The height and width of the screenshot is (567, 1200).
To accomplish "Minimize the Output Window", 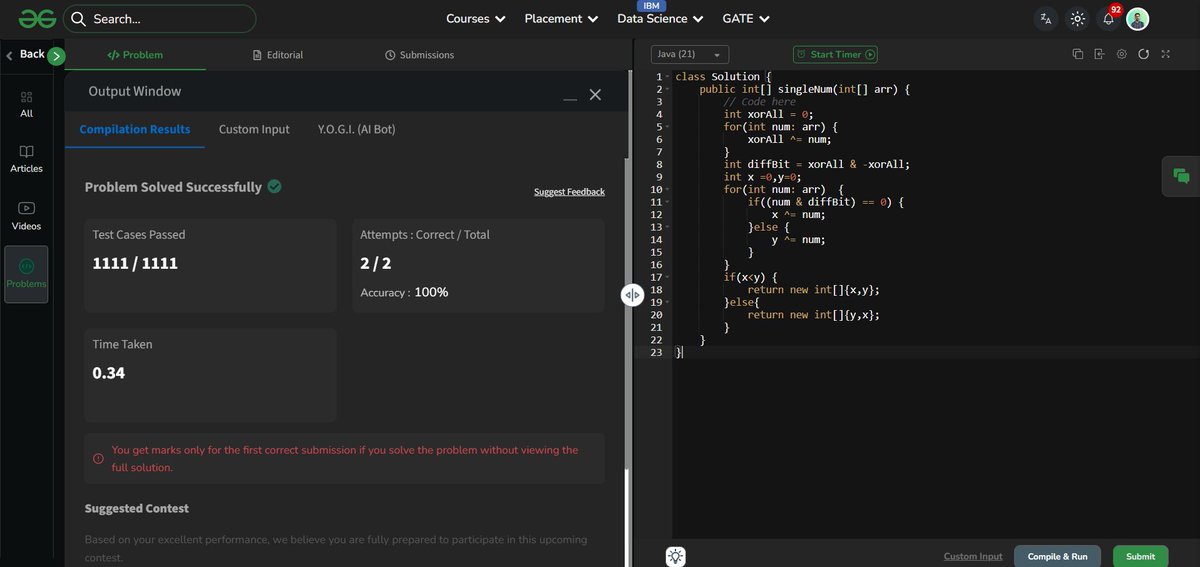I will [x=570, y=97].
